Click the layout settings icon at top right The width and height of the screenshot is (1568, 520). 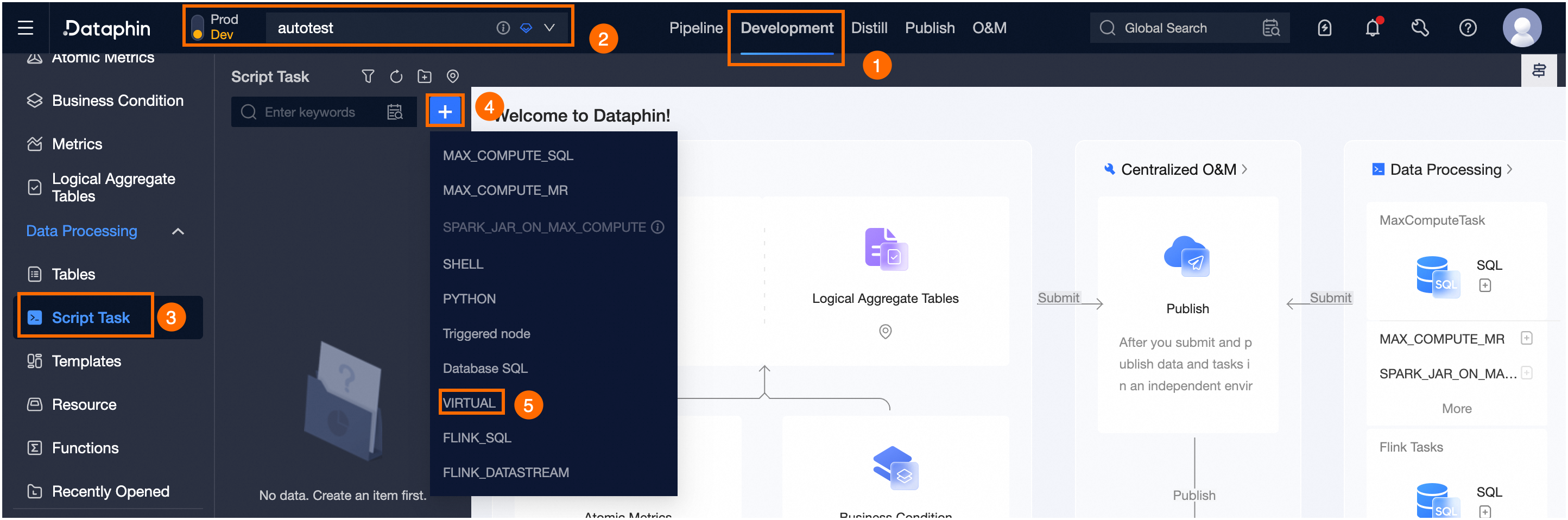pos(1538,71)
